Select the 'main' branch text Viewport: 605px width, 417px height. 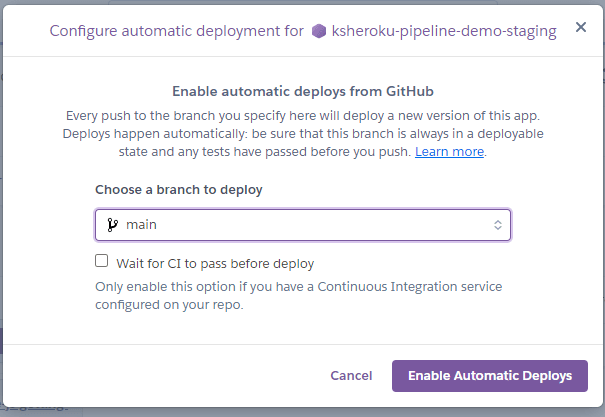pos(141,225)
